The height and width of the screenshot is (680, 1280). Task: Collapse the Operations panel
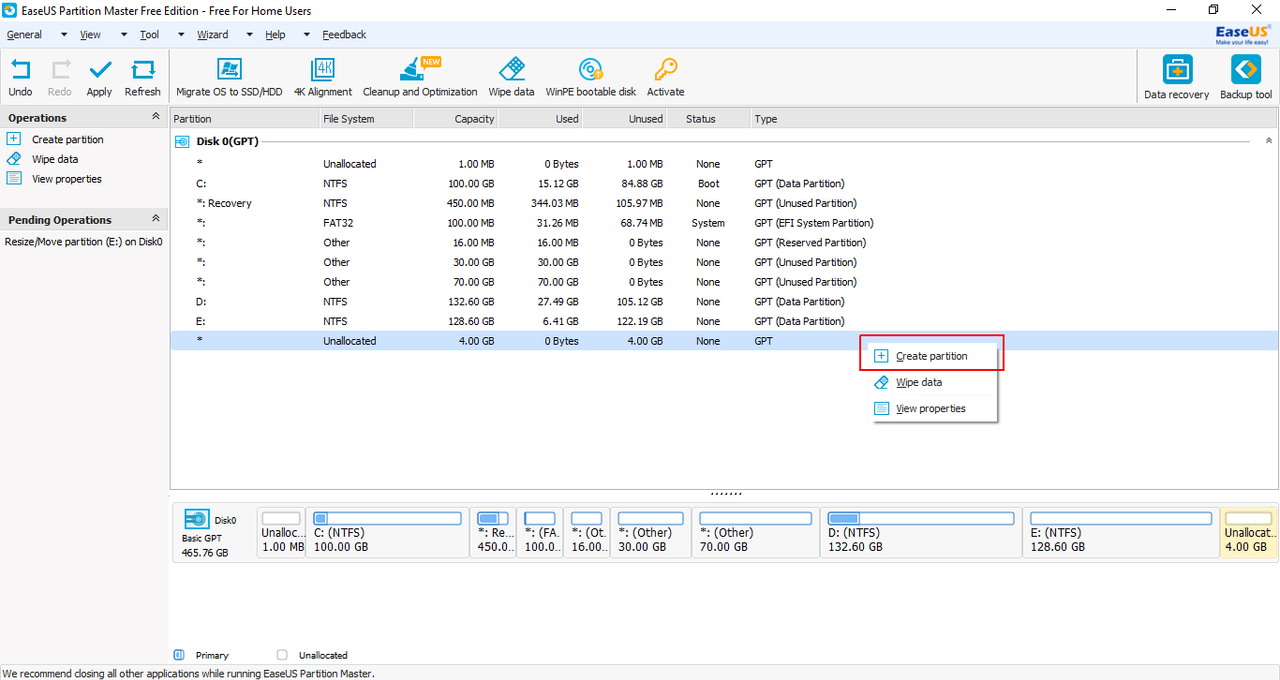[155, 117]
